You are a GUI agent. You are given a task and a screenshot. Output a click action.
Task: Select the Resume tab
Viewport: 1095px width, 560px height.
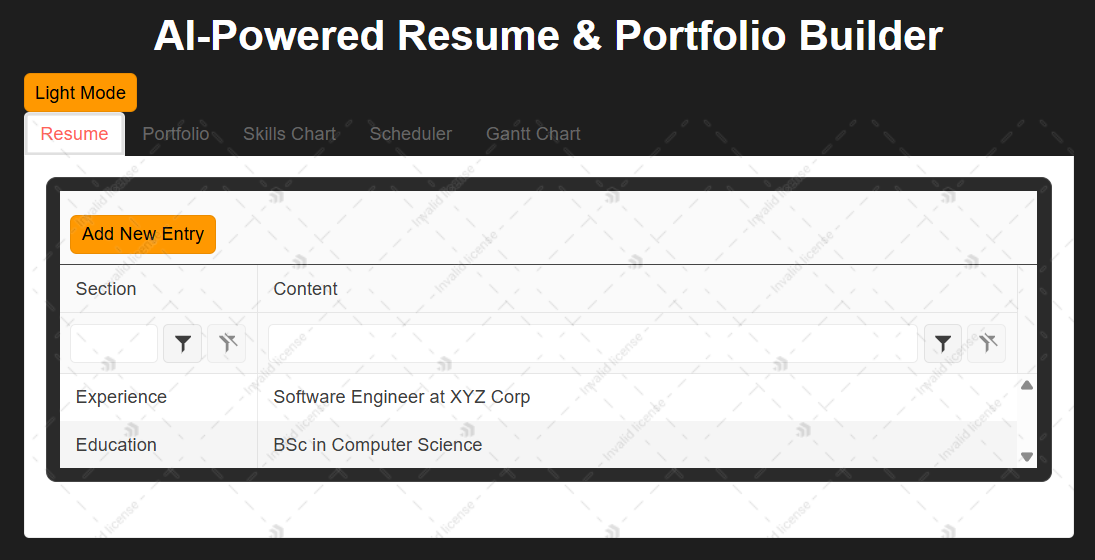click(x=75, y=134)
